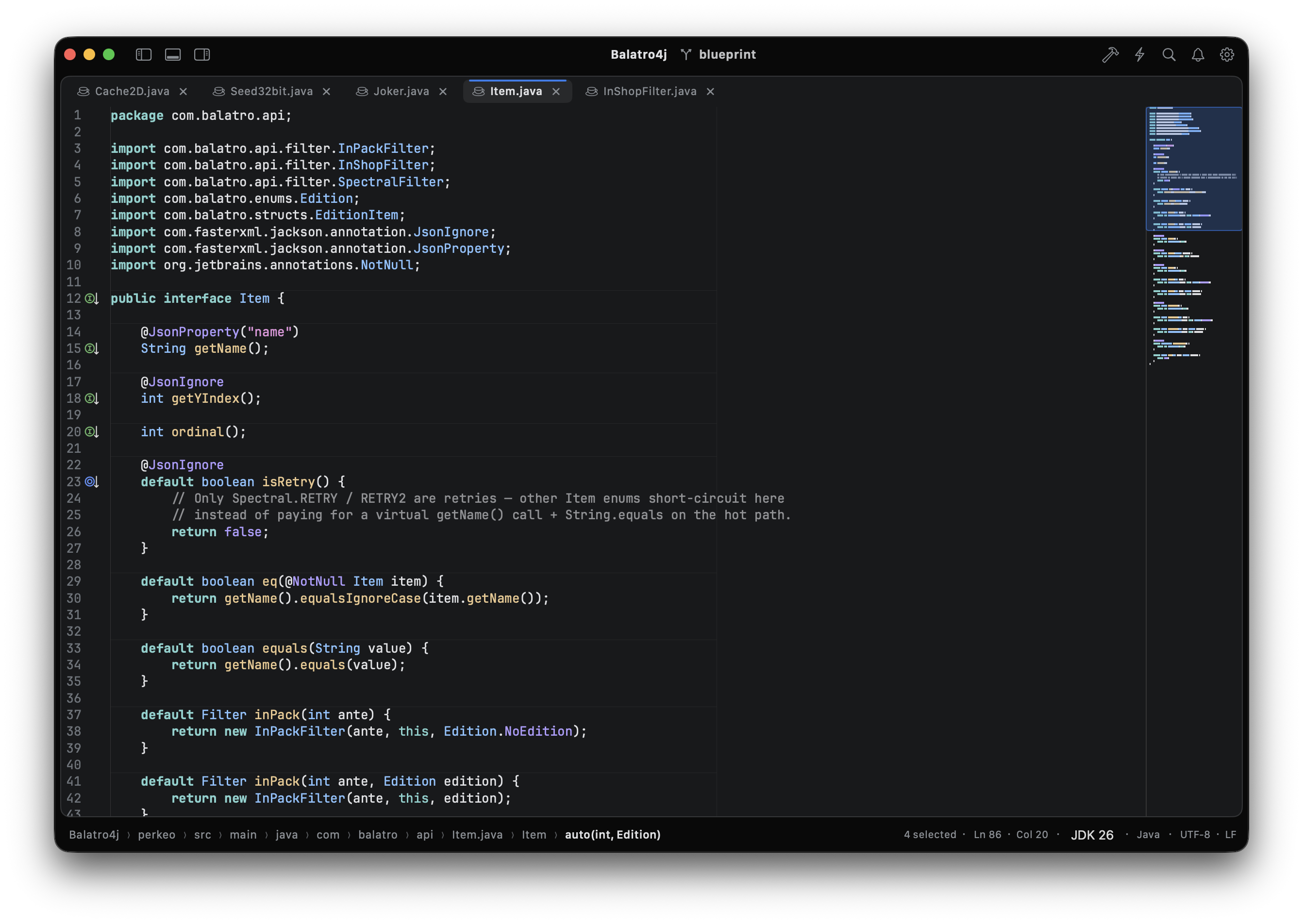Click the main breadcrumb
1303x924 pixels.
[x=243, y=835]
